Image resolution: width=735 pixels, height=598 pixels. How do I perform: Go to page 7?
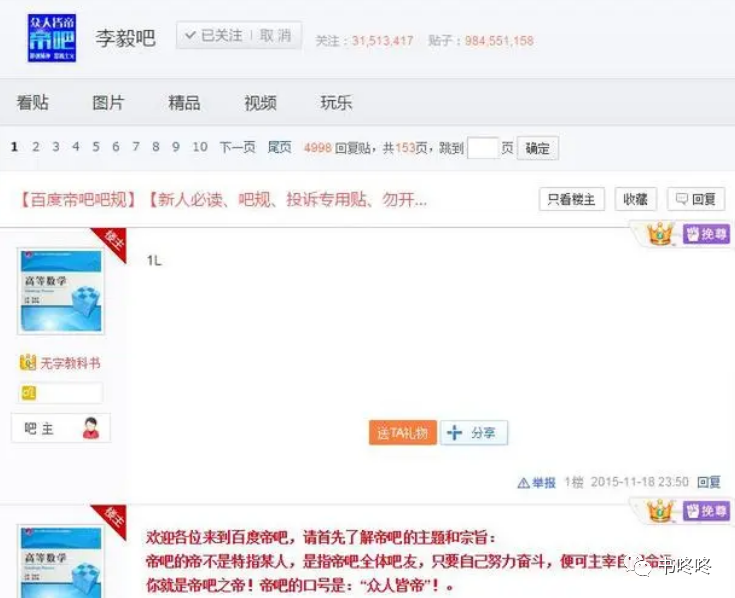(136, 147)
